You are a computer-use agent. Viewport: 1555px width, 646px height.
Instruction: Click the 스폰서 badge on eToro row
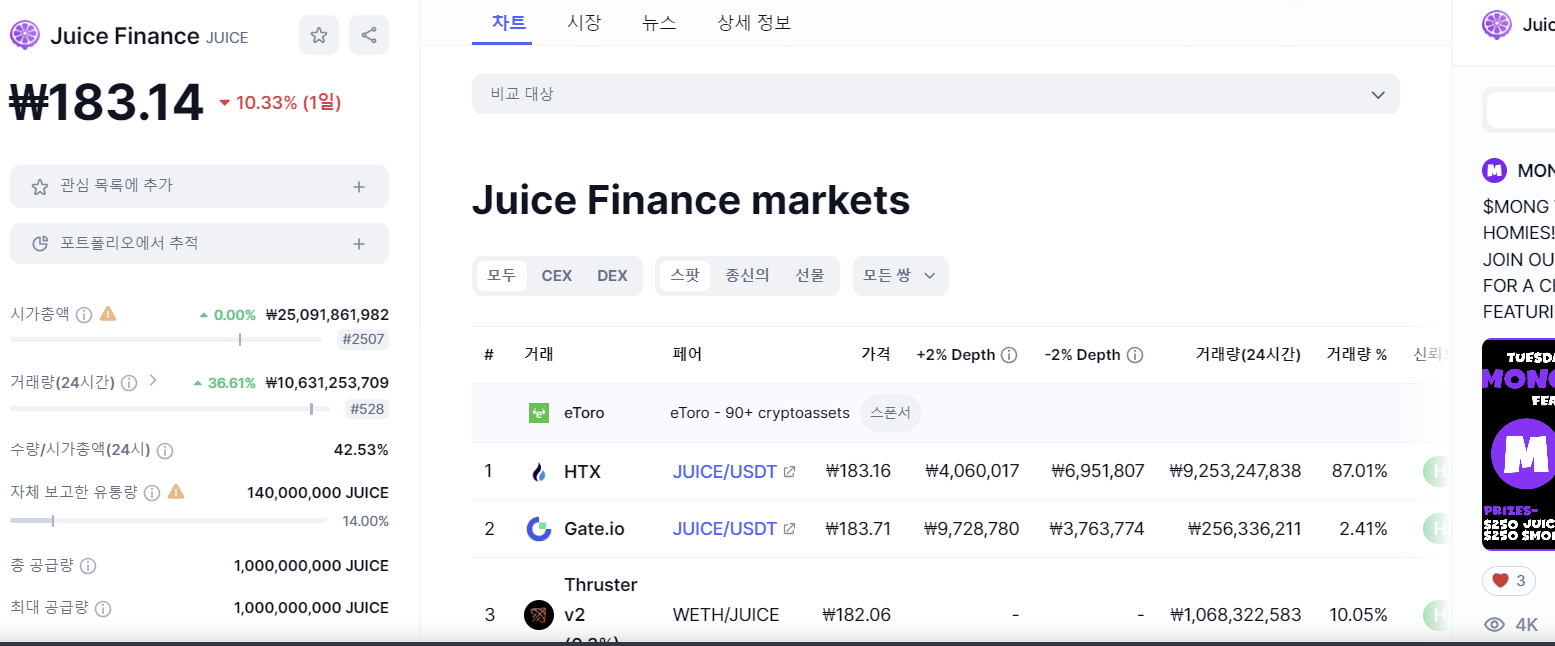click(x=890, y=413)
